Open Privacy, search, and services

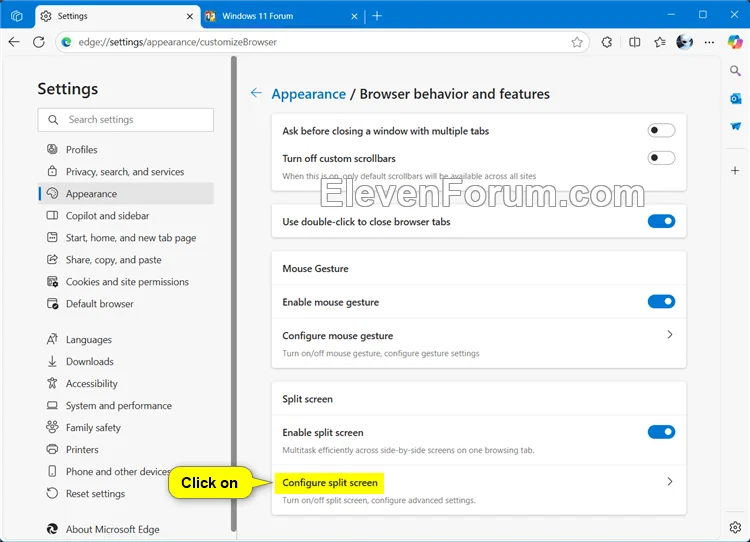click(126, 172)
